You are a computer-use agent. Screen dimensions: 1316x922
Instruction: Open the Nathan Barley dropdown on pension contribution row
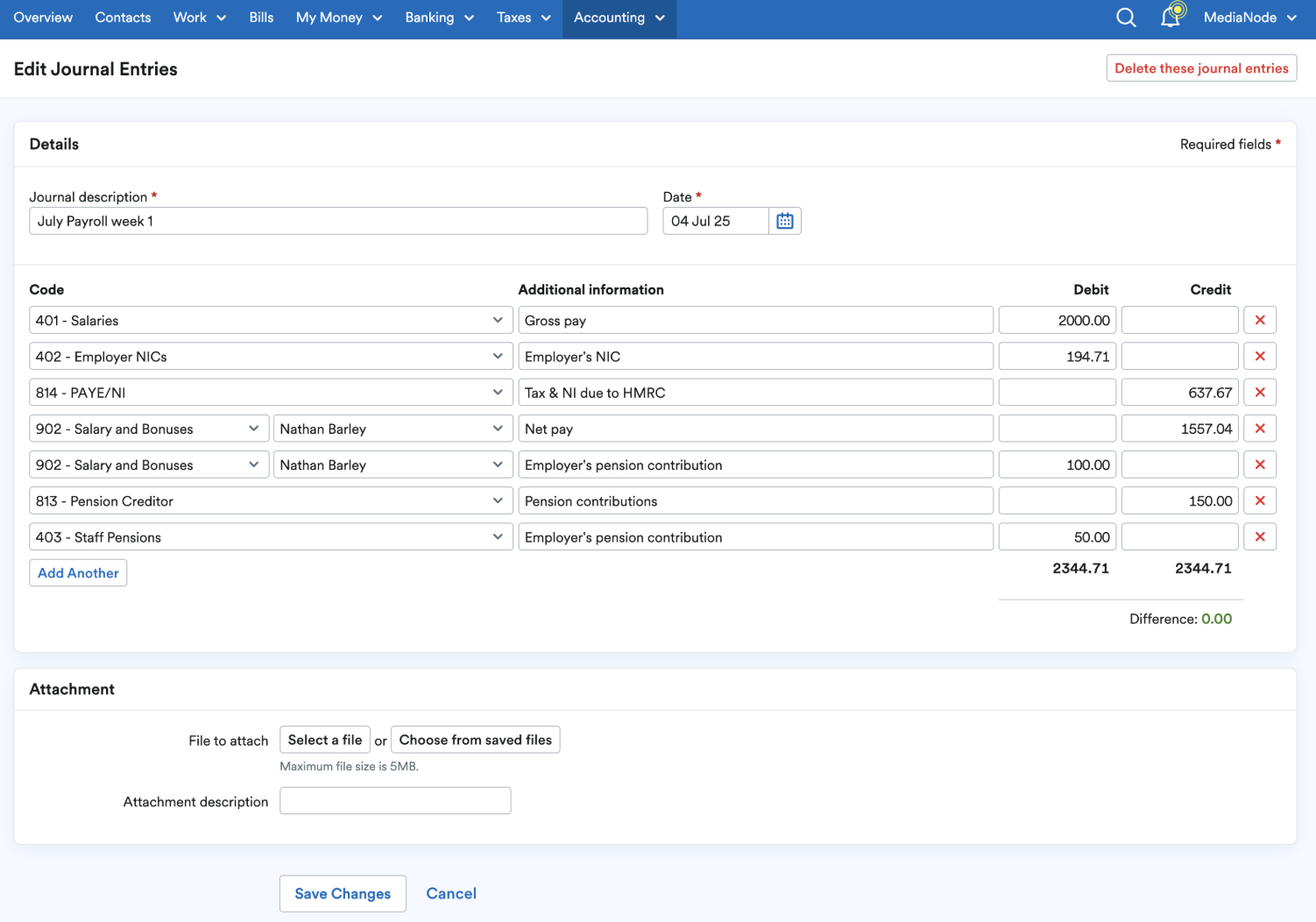tap(393, 465)
